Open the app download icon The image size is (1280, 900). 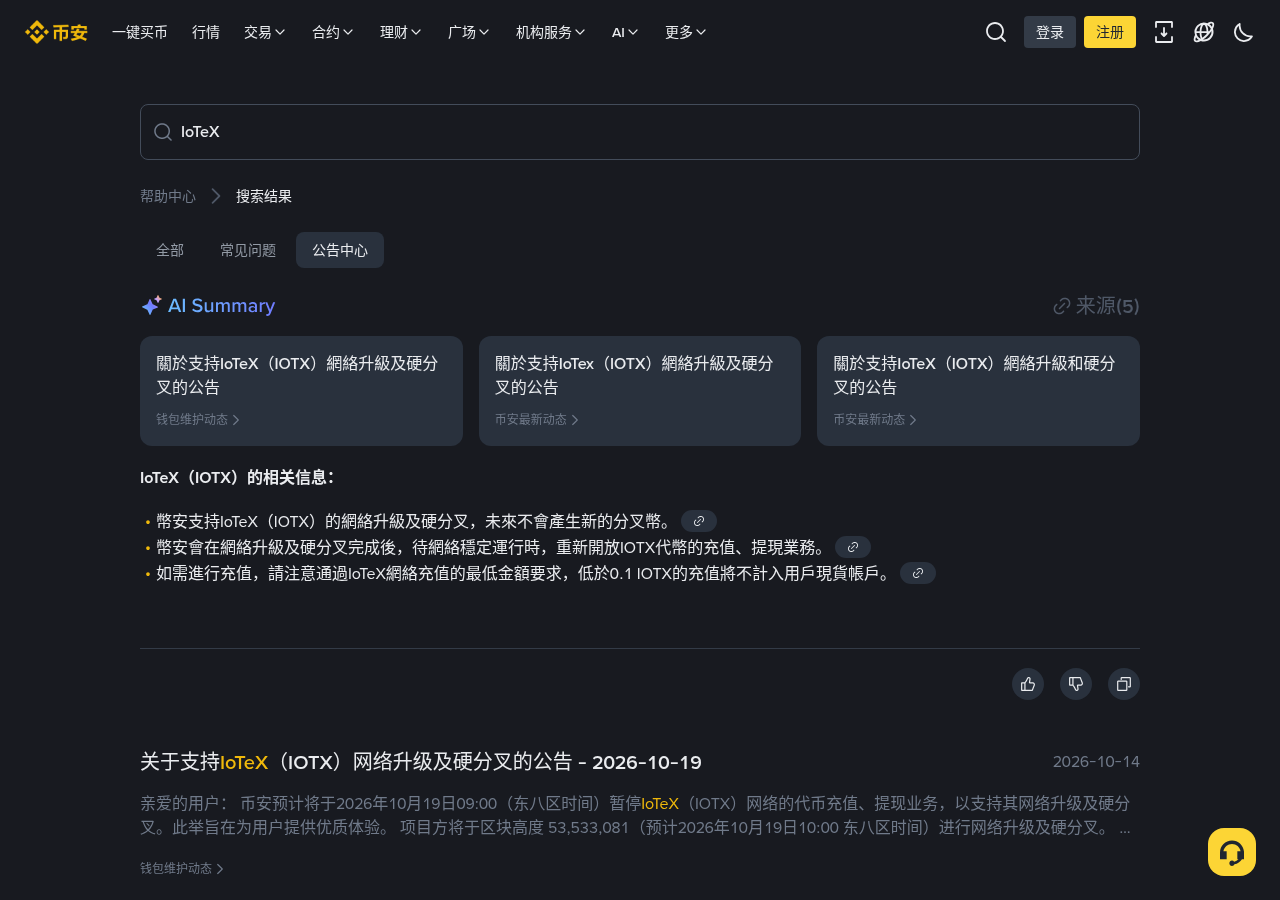[1164, 32]
